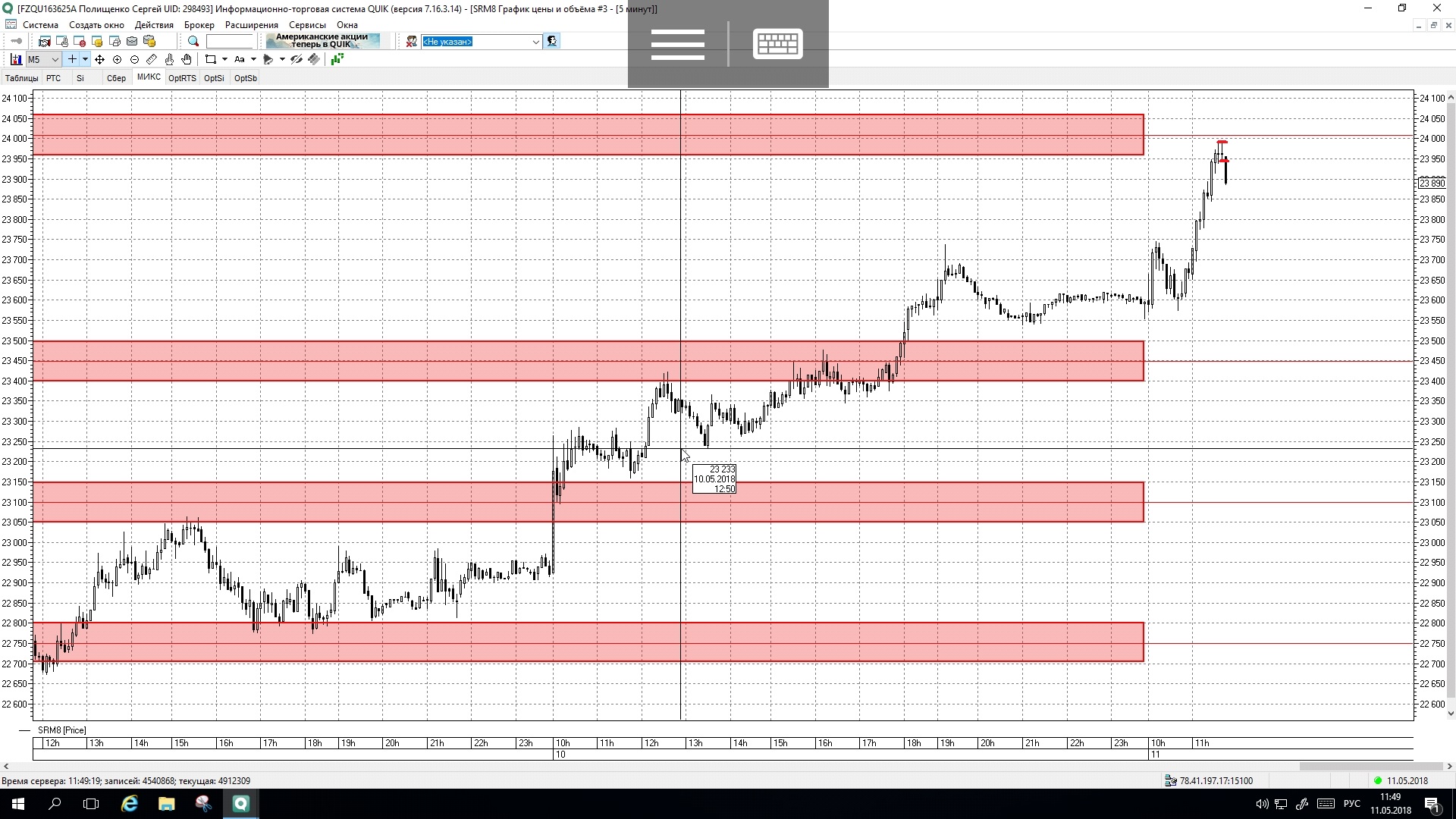This screenshot has width=1456, height=819.
Task: Switch to the OptRTS tab
Action: tap(182, 78)
